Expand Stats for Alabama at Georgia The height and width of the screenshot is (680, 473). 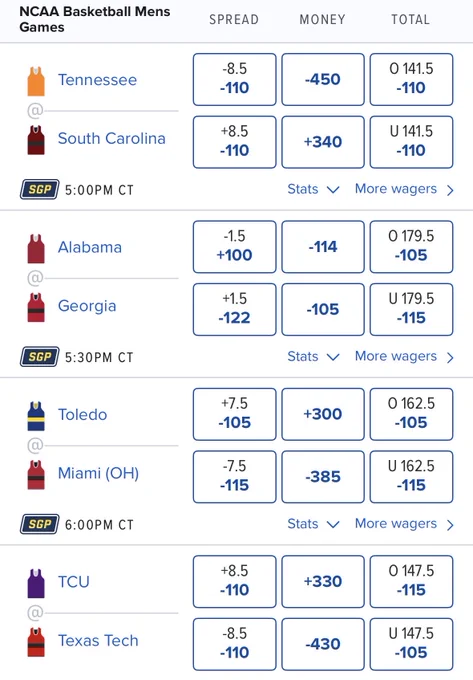[313, 356]
